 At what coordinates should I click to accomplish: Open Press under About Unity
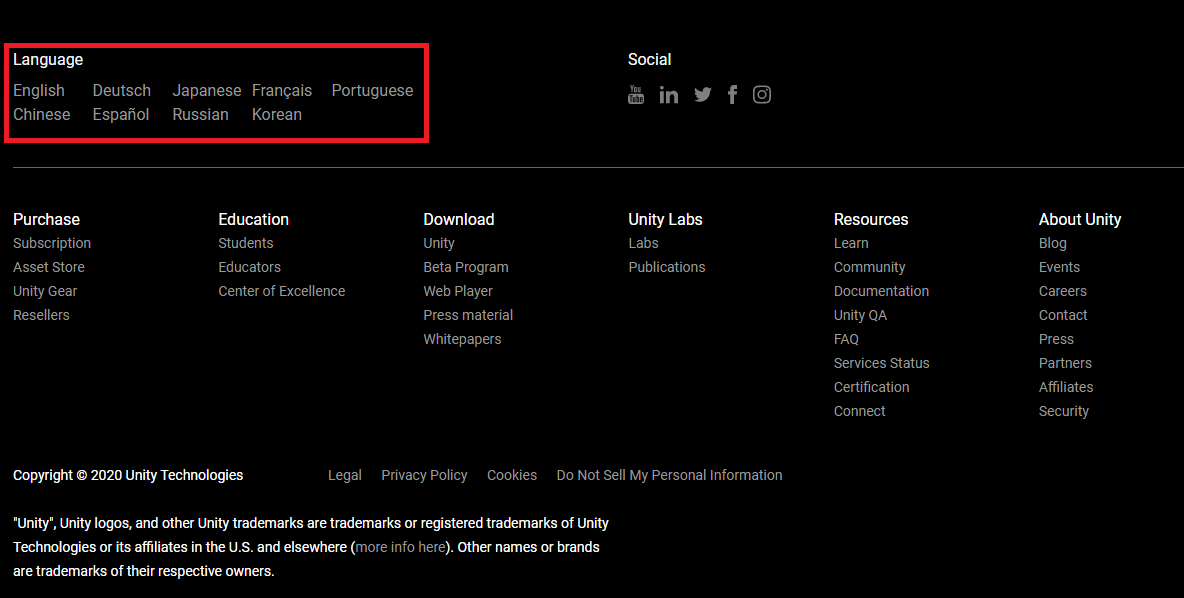[x=1056, y=340]
